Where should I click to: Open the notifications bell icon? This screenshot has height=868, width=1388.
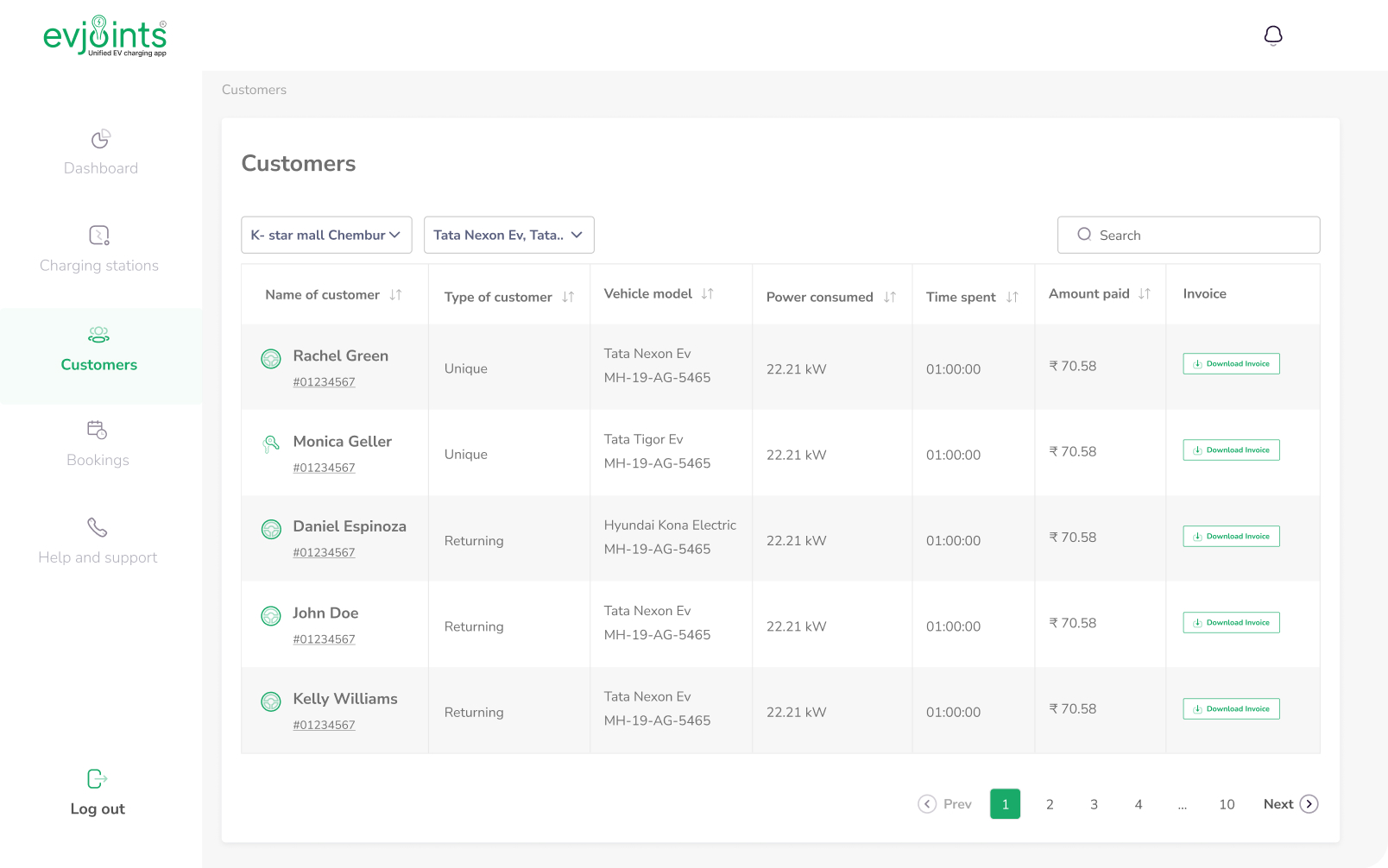click(1272, 35)
